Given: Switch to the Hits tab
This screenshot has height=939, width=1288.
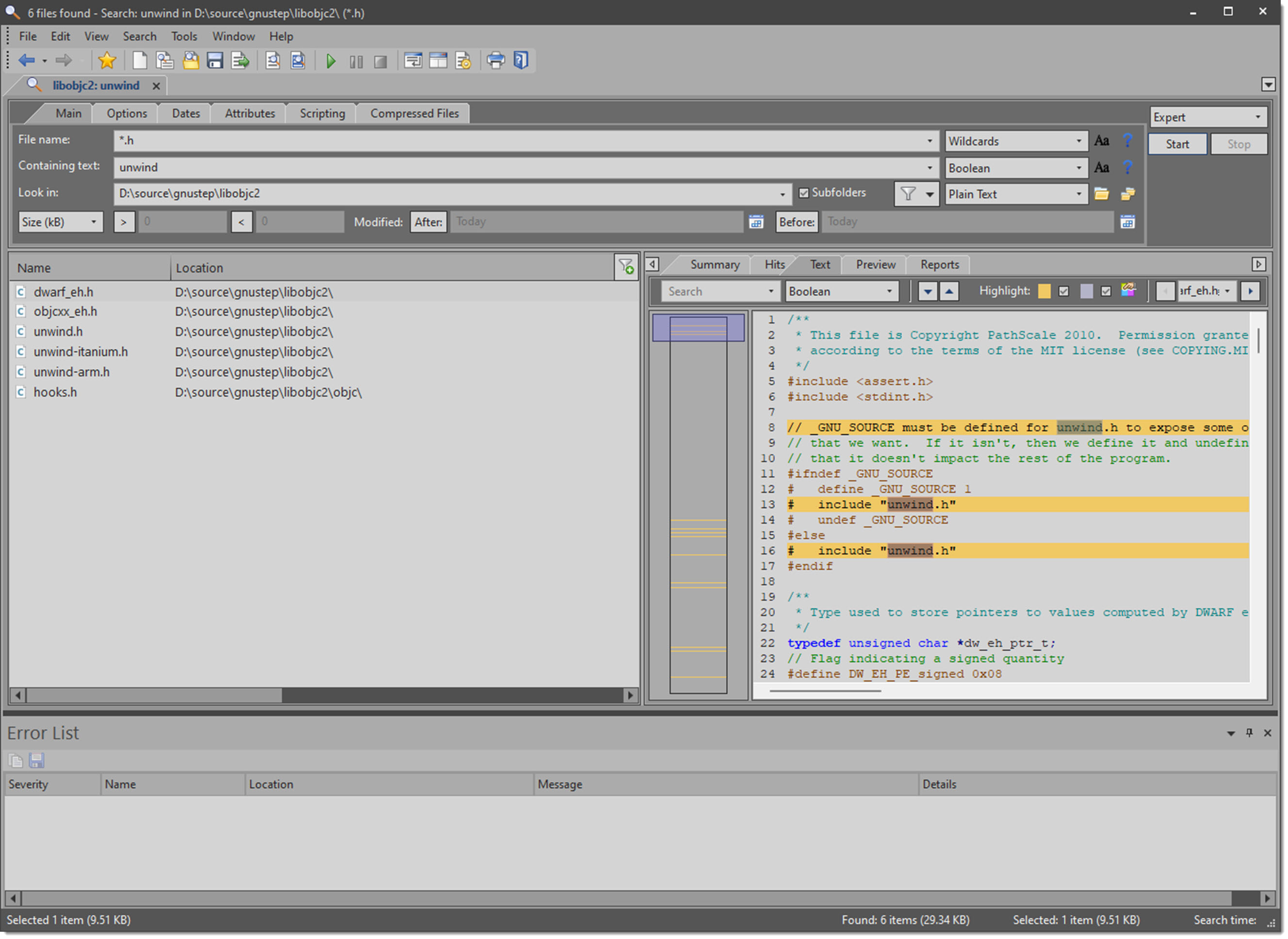Looking at the screenshot, I should (x=774, y=265).
